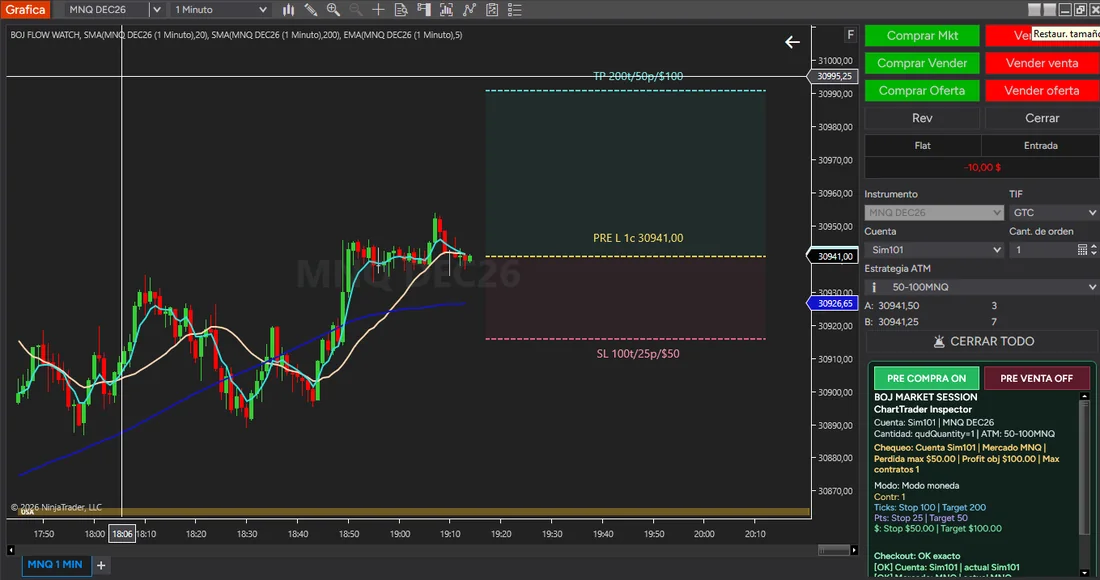The width and height of the screenshot is (1100, 580).
Task: Toggle the Chart Trader panel icon
Action: [424, 10]
